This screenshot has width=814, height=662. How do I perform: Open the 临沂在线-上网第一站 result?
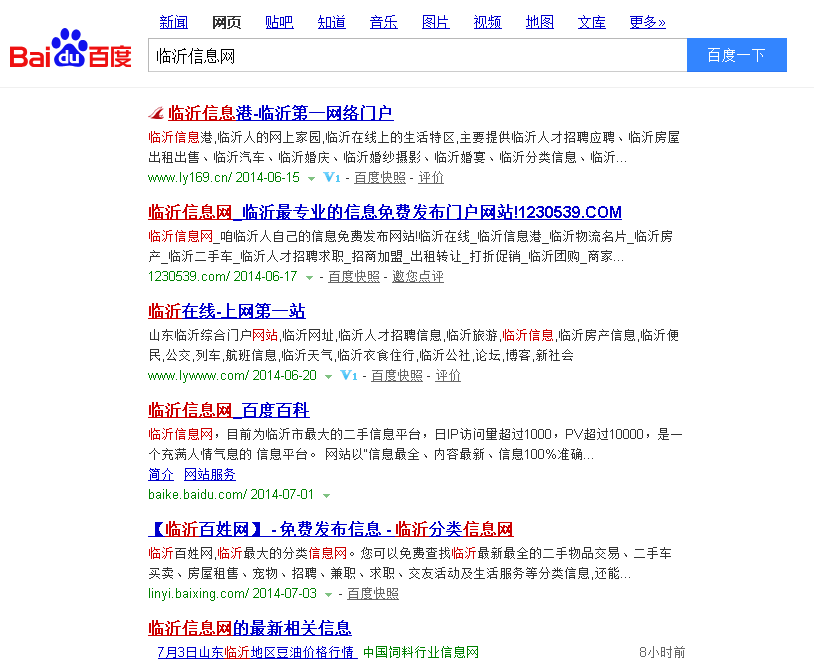pyautogui.click(x=227, y=311)
